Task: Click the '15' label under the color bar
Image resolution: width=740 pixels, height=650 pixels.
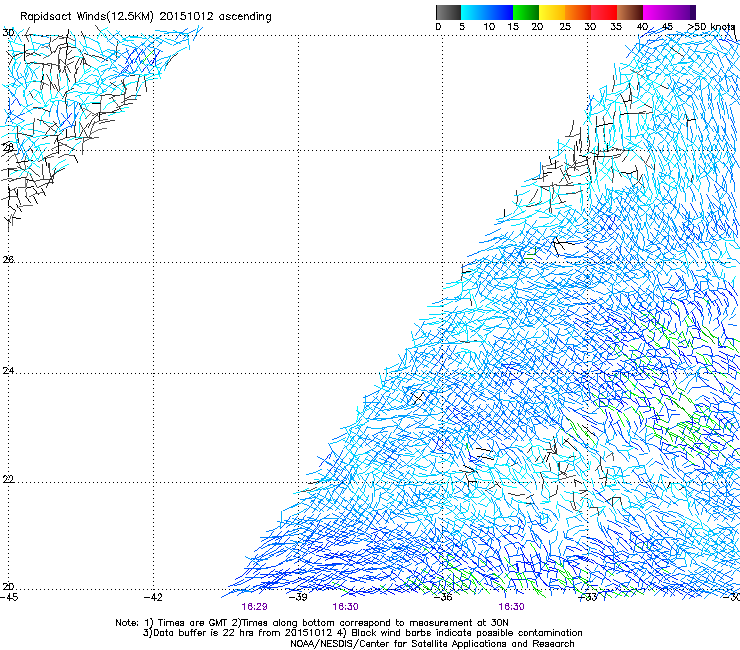Action: [x=513, y=27]
